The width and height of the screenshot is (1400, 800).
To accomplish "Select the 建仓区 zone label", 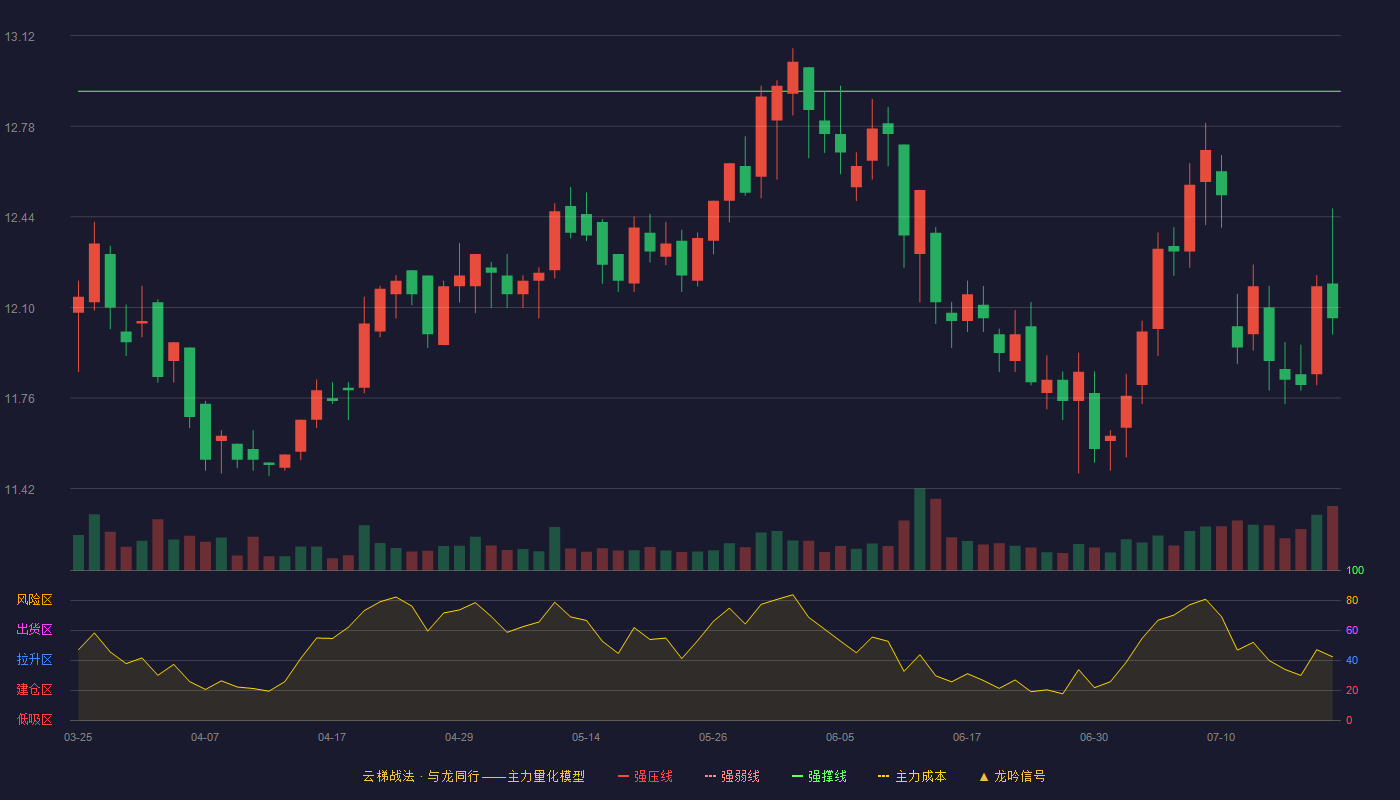I will click(34, 690).
